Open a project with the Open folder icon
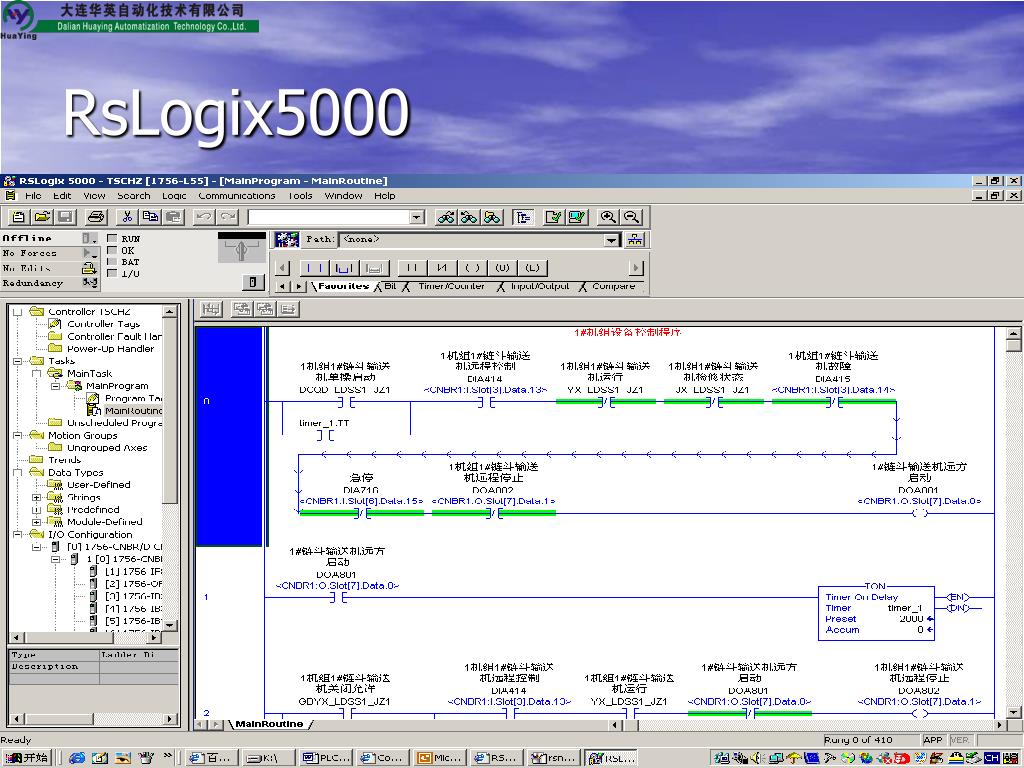Screen dimensions: 1024x768 pos(42,217)
